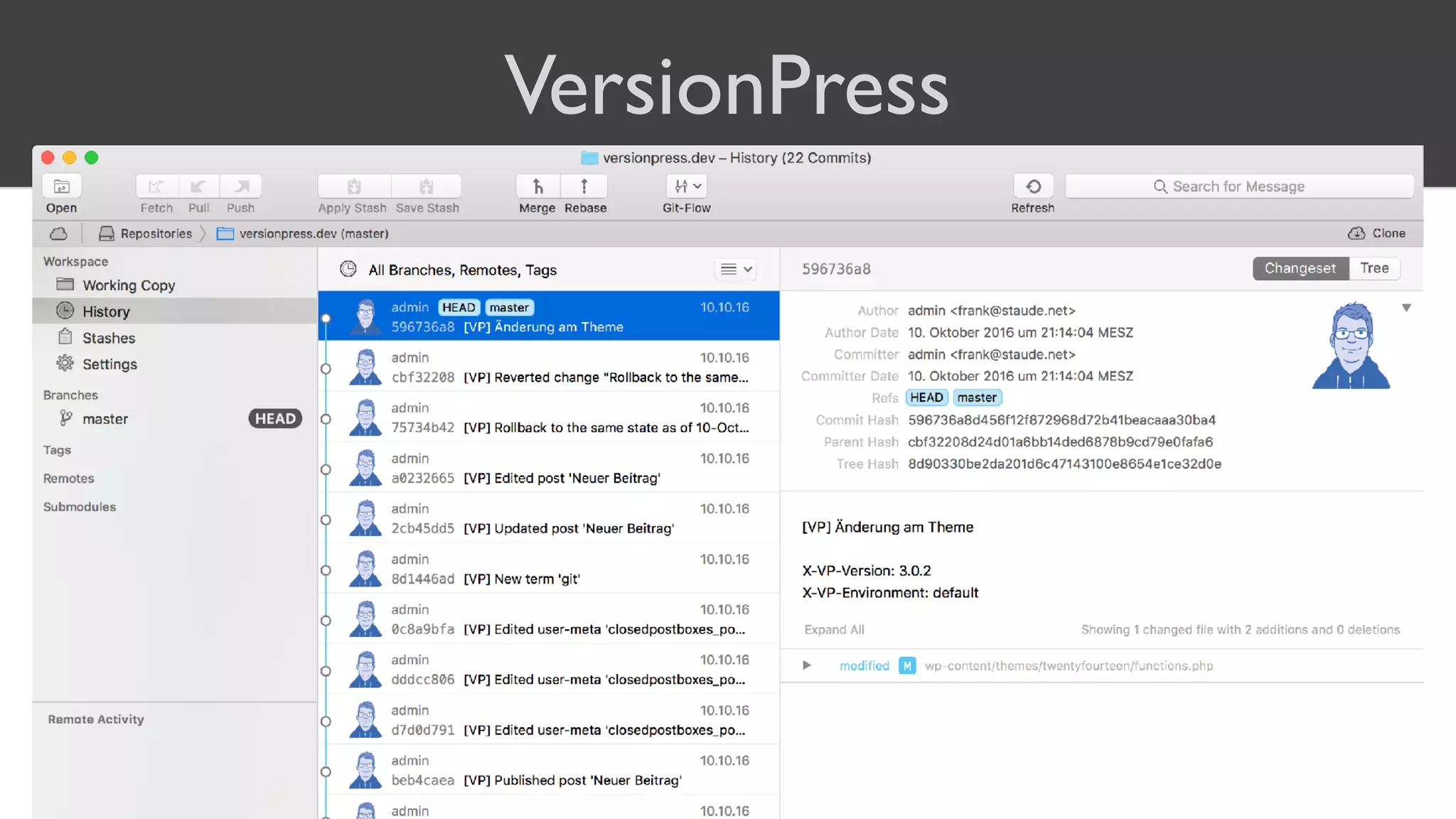Click the history clock icon beside All Branches
The height and width of the screenshot is (819, 1456).
[x=348, y=269]
